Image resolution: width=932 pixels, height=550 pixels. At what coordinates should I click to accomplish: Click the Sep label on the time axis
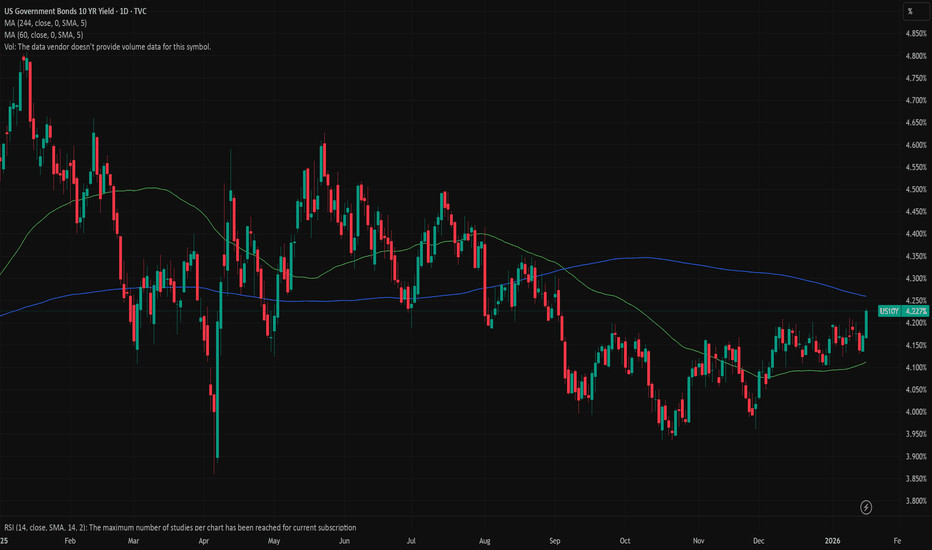click(555, 540)
